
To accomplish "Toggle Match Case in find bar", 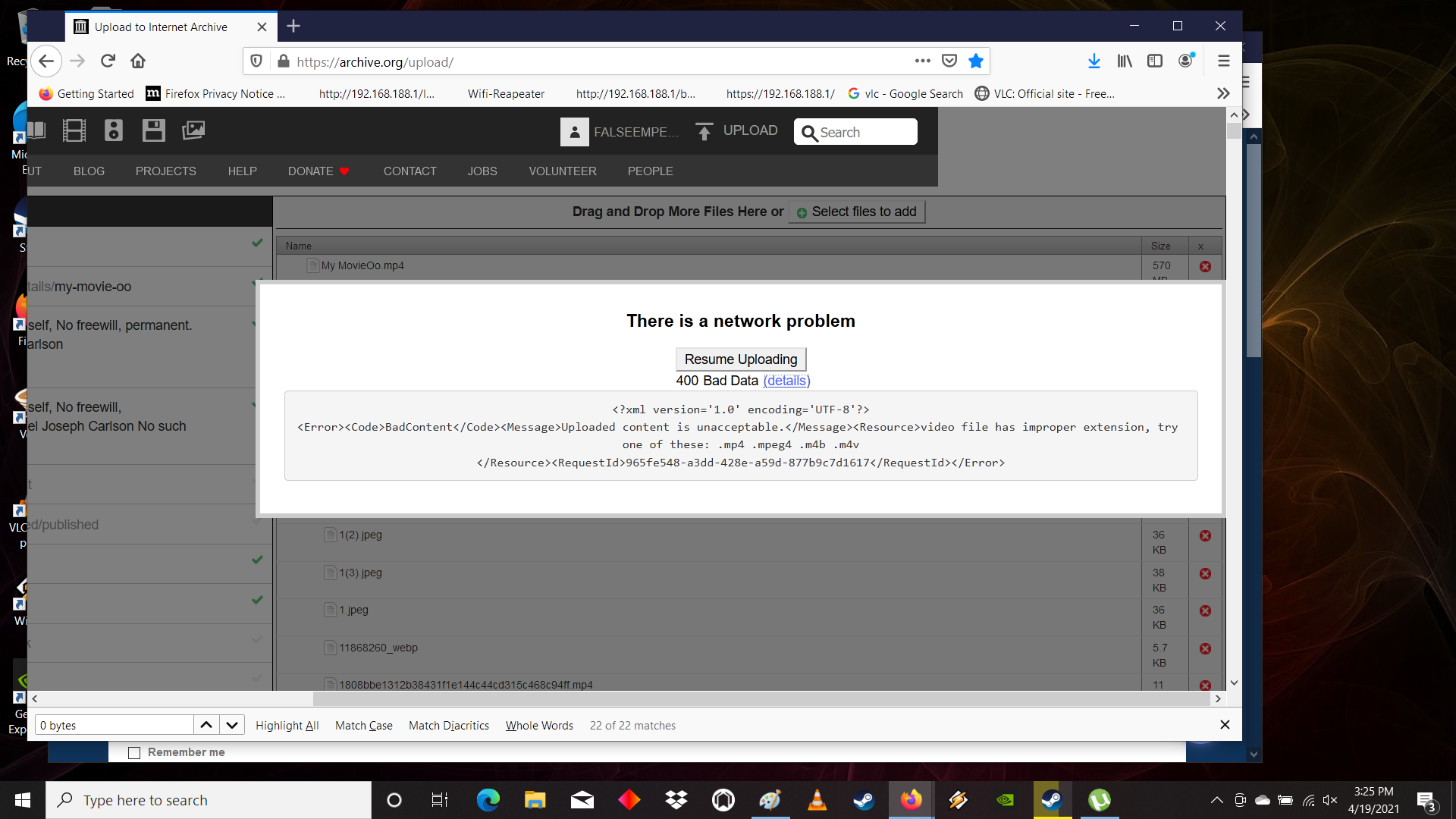I will point(364,726).
